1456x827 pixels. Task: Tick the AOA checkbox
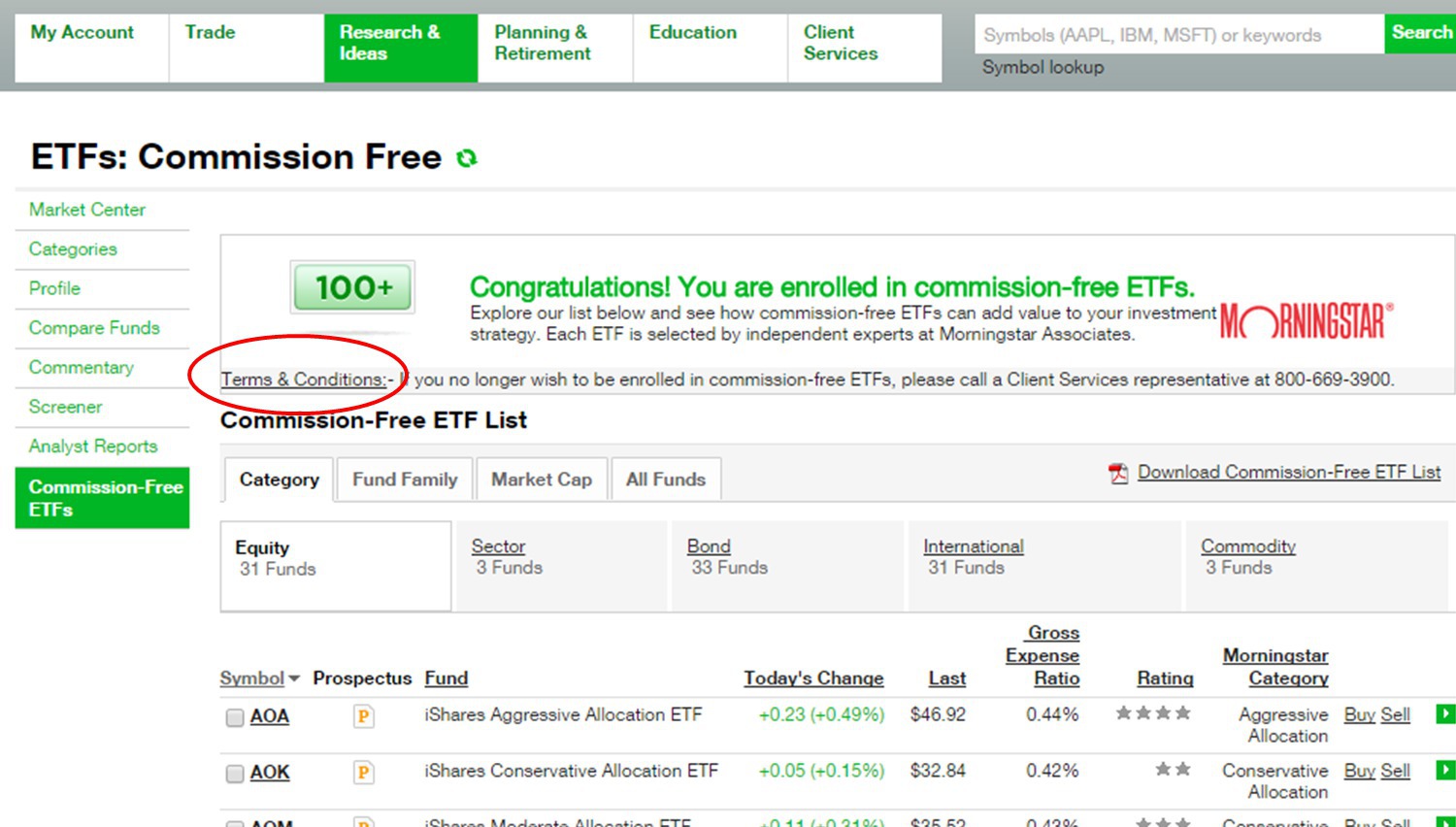click(x=234, y=718)
